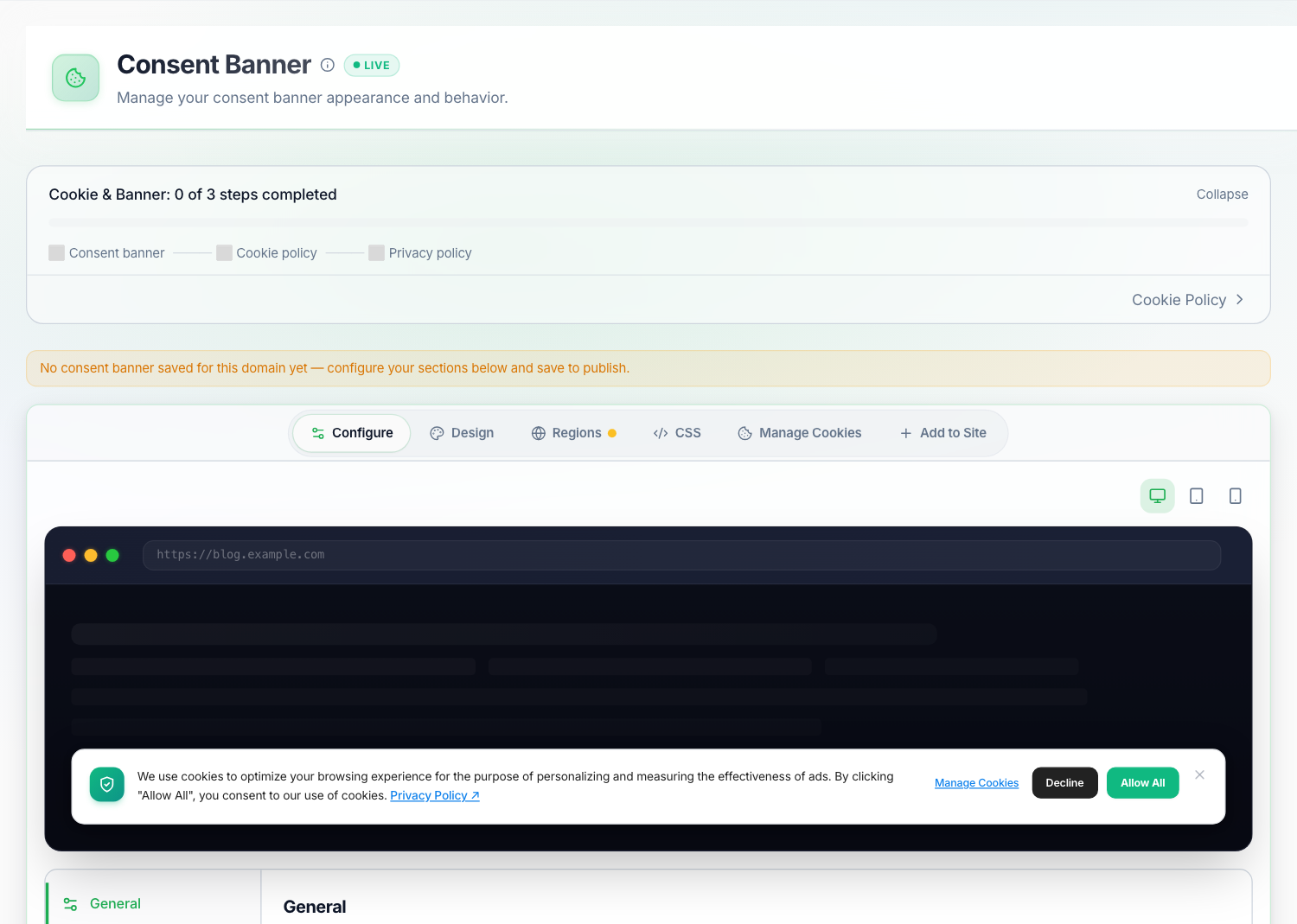Switch to the Design tab

point(463,433)
